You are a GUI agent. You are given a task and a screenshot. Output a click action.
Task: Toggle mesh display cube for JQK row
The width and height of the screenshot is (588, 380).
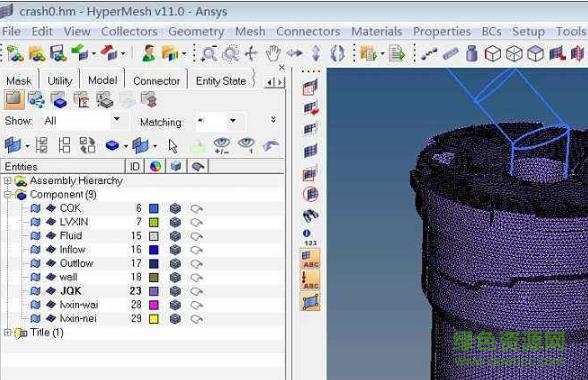click(x=175, y=291)
